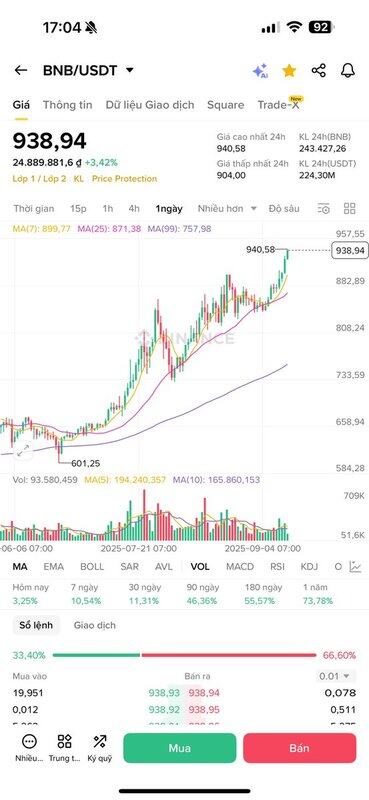Select the 15p timeframe
The height and width of the screenshot is (800, 369).
(78, 209)
